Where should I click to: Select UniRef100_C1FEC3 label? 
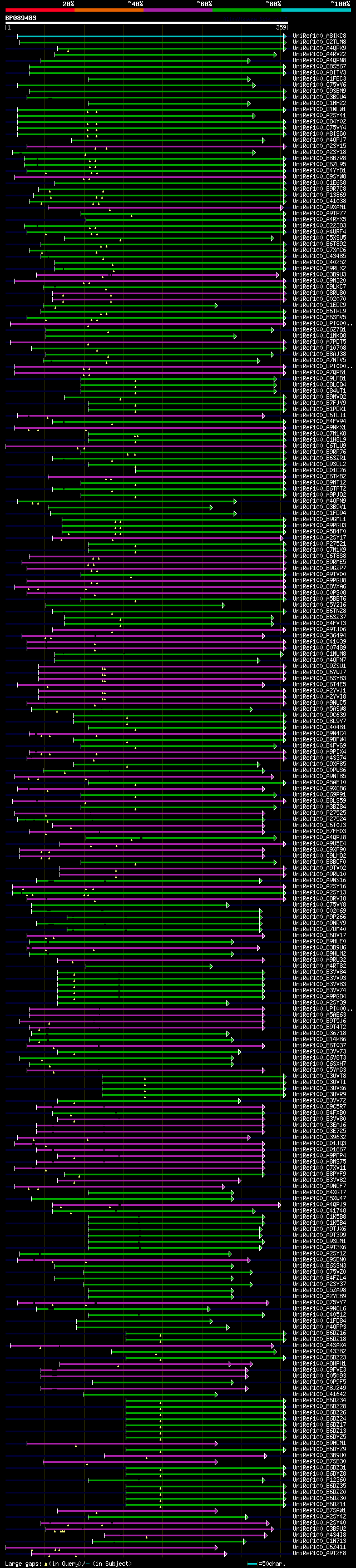pyautogui.click(x=319, y=78)
